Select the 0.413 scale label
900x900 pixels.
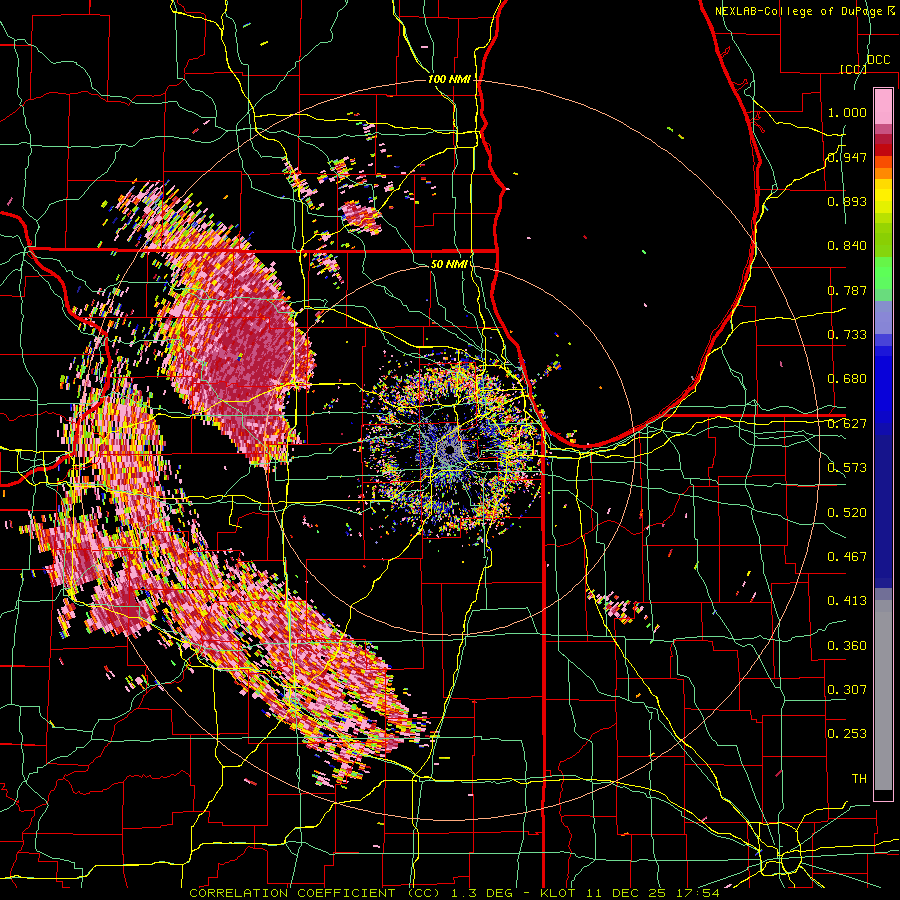click(847, 601)
